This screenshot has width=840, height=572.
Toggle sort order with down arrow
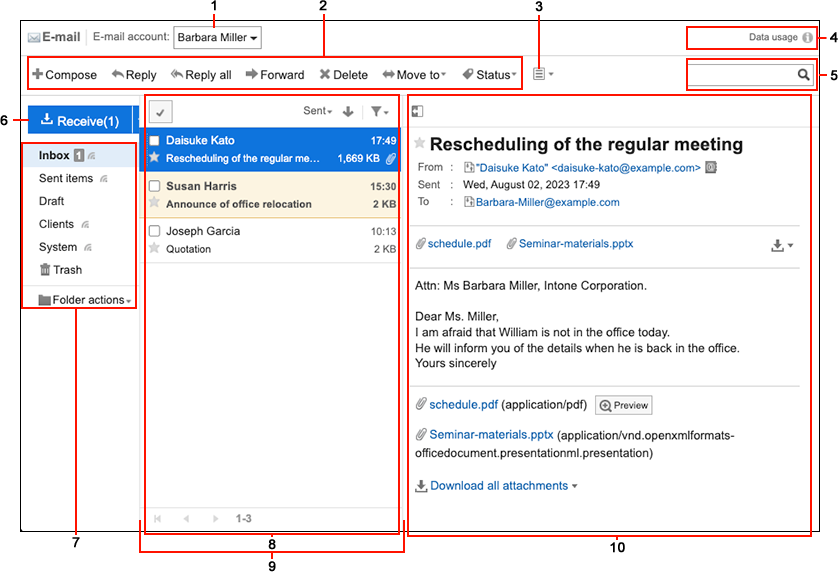(x=348, y=111)
